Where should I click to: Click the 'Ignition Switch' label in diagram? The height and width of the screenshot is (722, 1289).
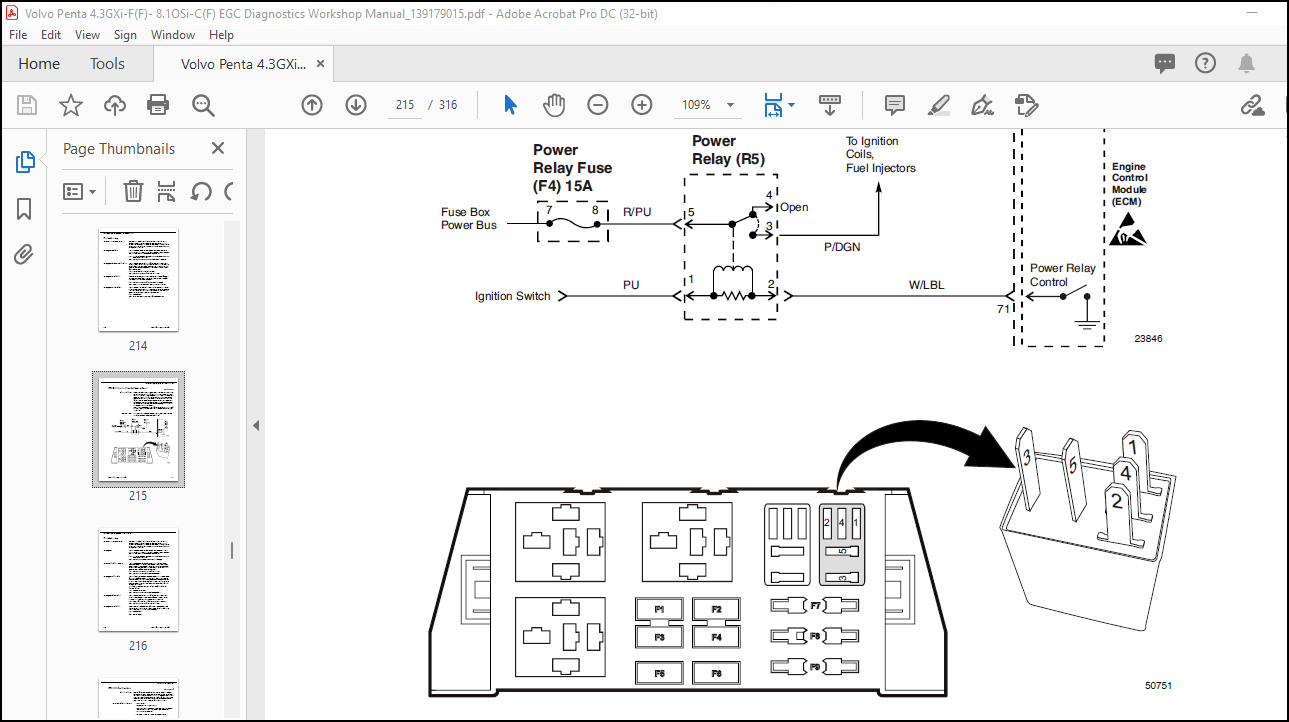tap(512, 296)
